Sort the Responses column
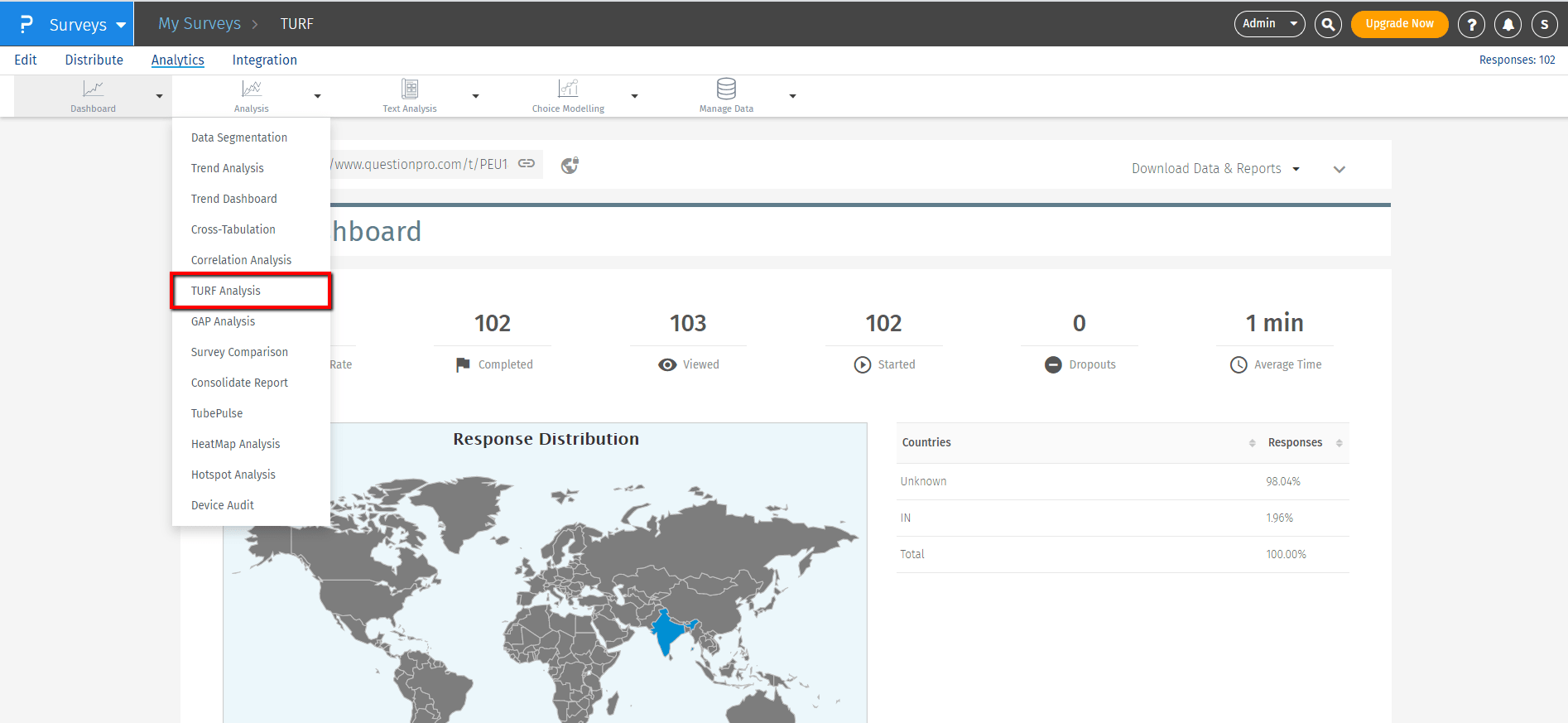The height and width of the screenshot is (723, 1568). (x=1339, y=443)
